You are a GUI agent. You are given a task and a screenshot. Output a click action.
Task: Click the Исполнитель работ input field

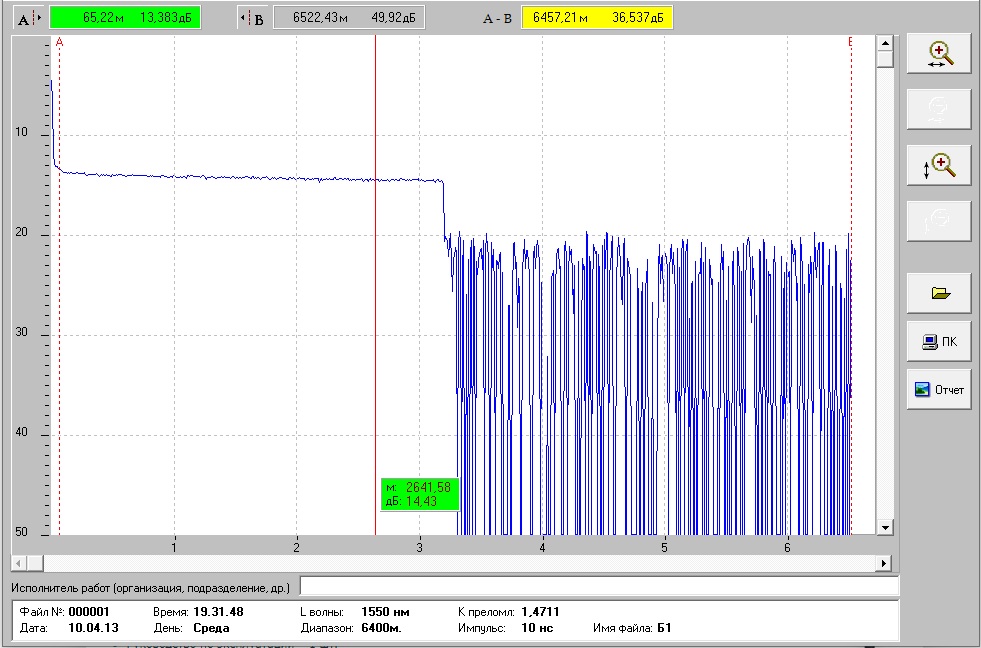(599, 587)
